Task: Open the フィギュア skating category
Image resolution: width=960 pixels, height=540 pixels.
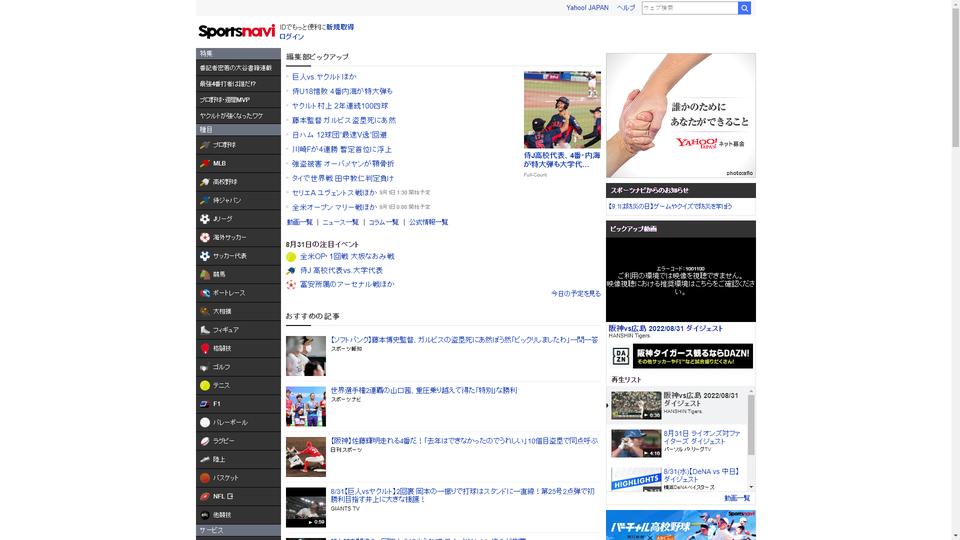Action: tap(238, 330)
